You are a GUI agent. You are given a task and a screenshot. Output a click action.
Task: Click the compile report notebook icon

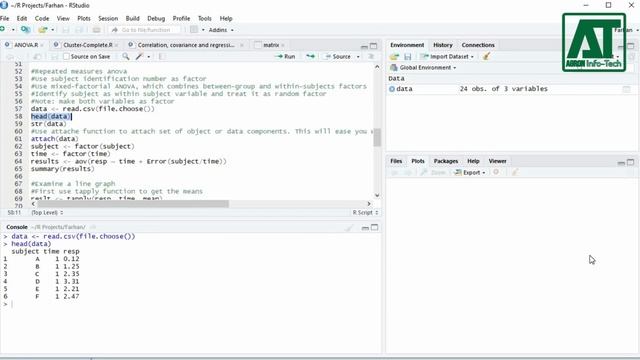(x=162, y=56)
